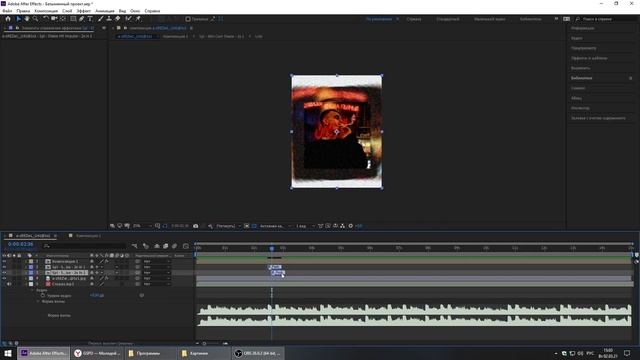640x360 pixels.
Task: Select the Roto Brush tool
Action: coord(129,19)
